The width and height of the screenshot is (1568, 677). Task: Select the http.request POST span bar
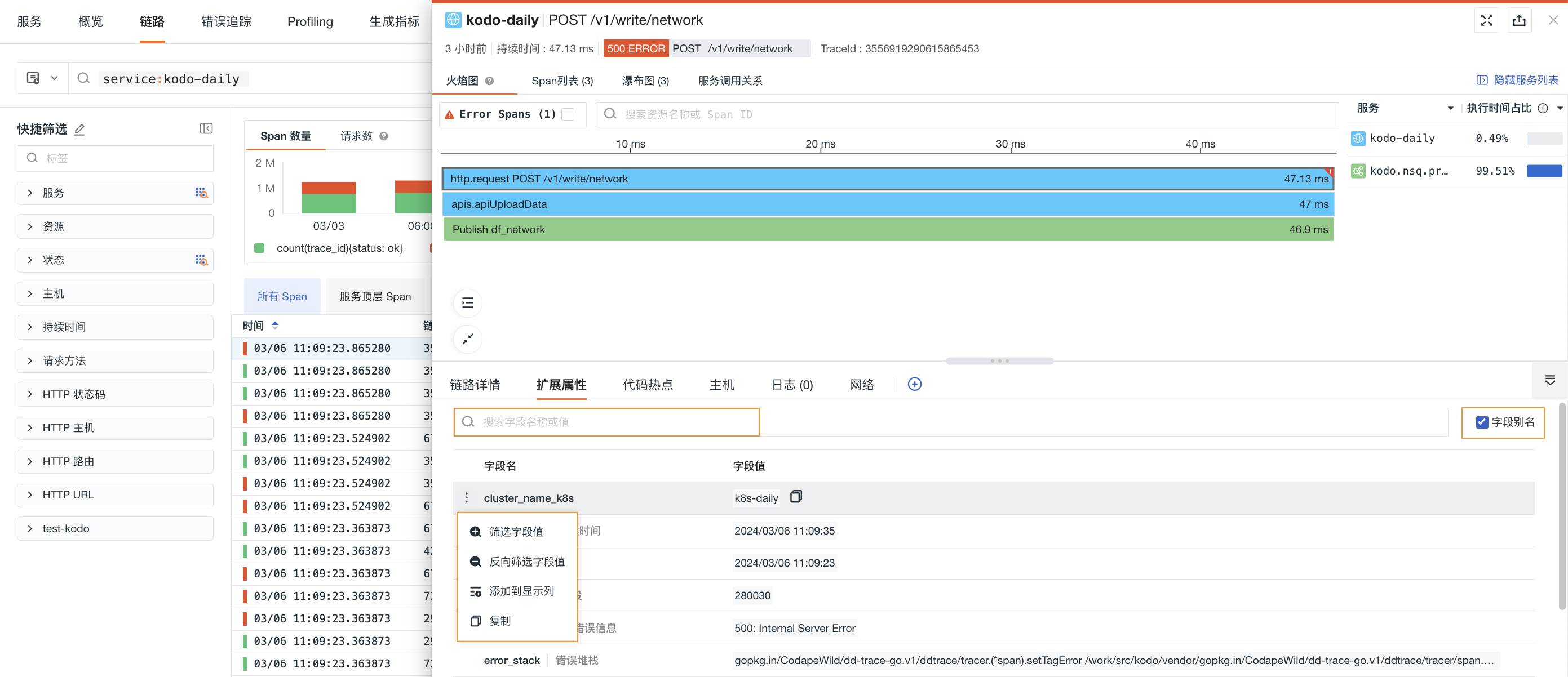[888, 179]
